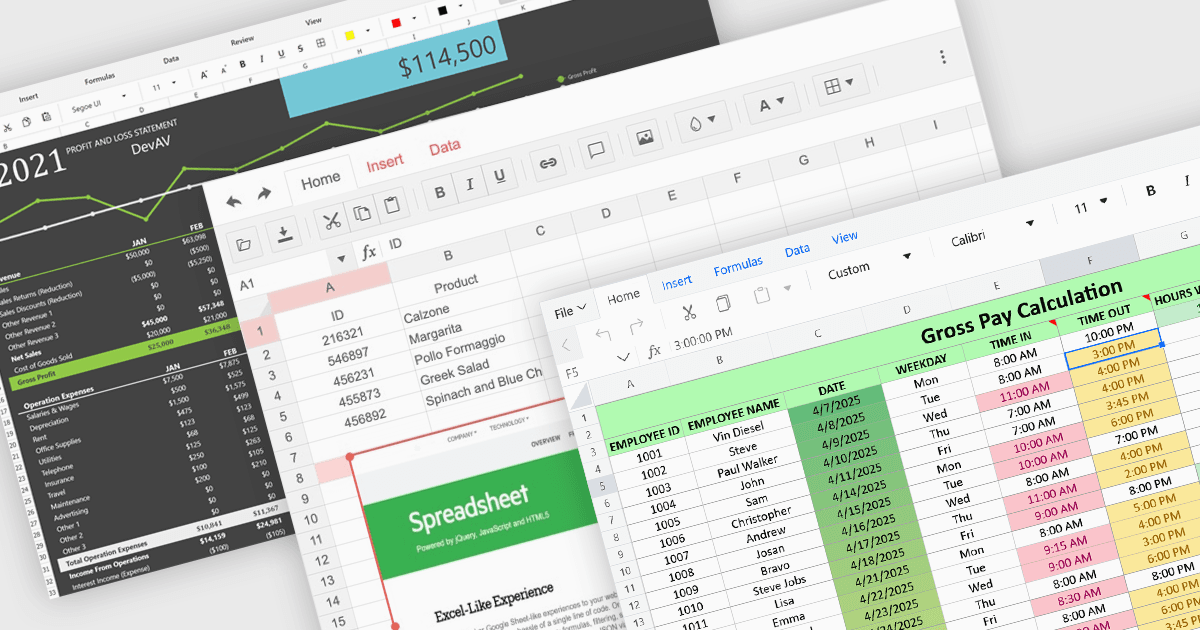This screenshot has width=1200, height=630.
Task: Click Export download icon in middle window
Action: click(x=284, y=235)
